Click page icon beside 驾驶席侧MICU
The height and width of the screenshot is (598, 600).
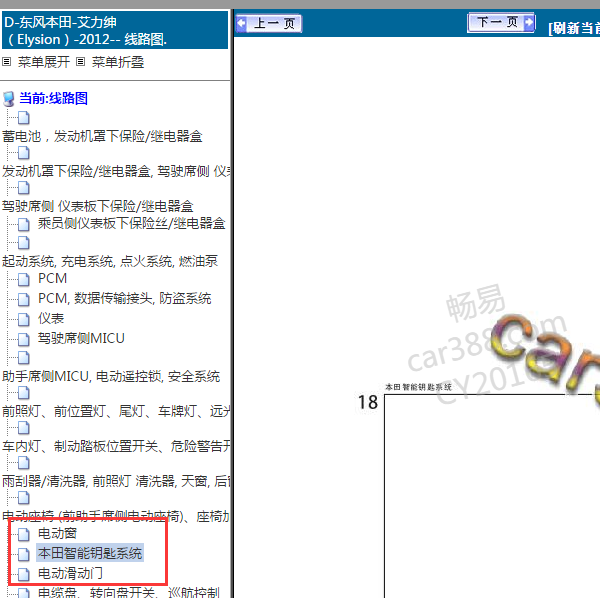click(23, 339)
